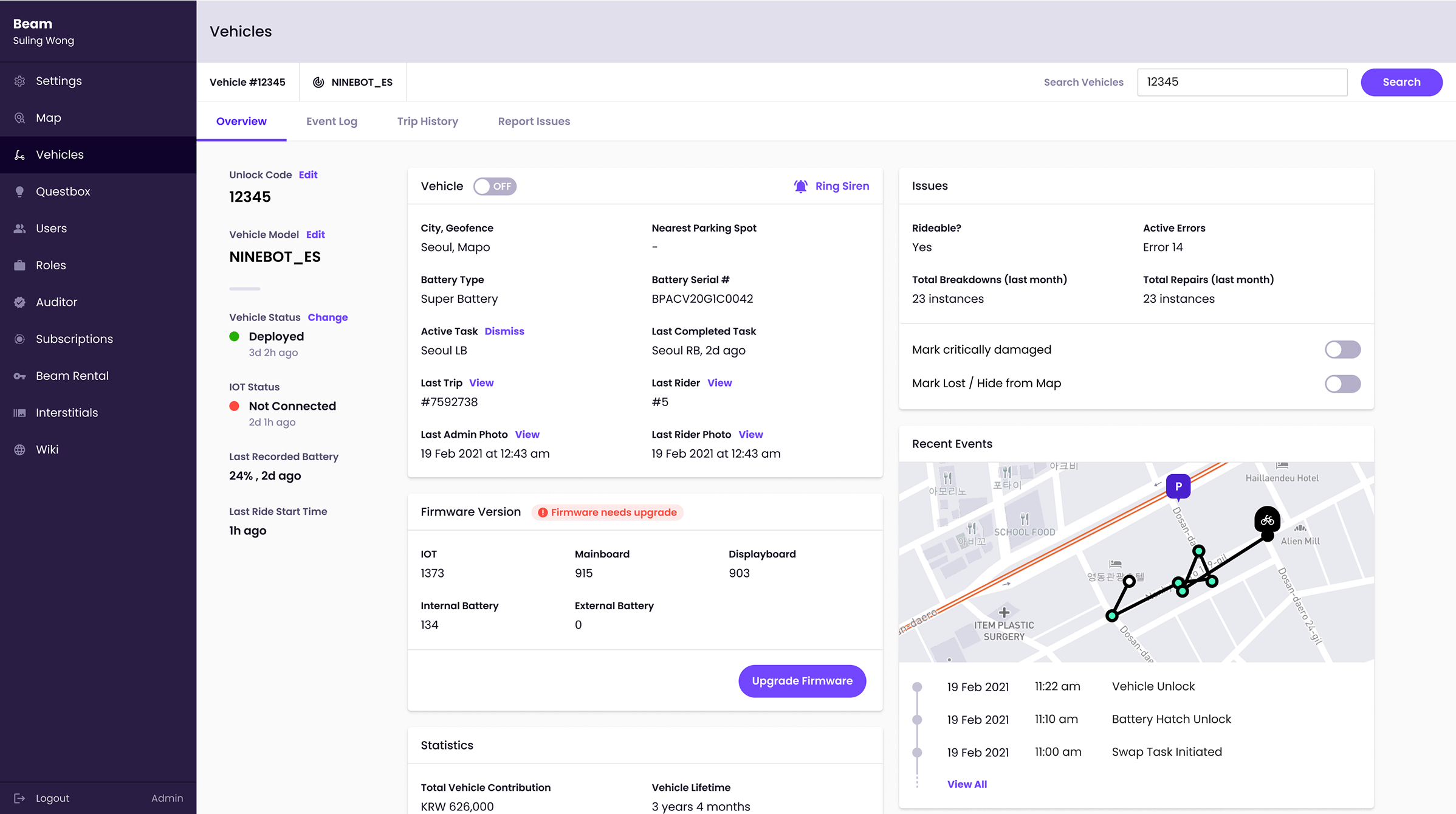Click the Questbox lightbulb icon
This screenshot has width=1456, height=814.
tap(19, 191)
